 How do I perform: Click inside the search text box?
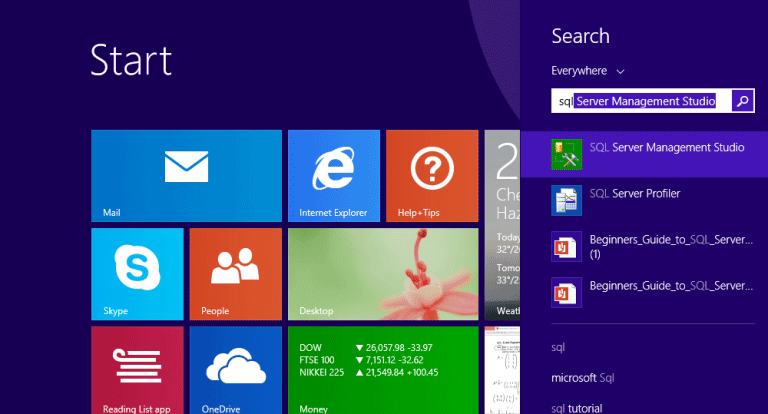point(640,100)
